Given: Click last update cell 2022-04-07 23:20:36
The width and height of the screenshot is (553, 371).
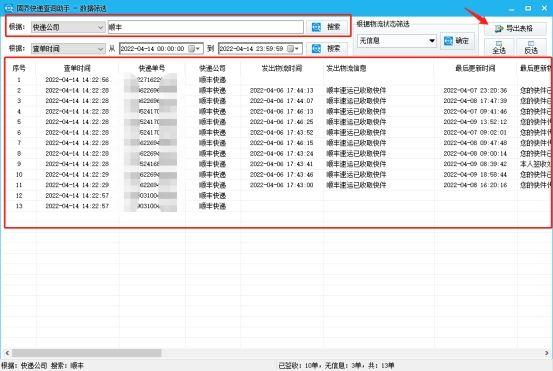Looking at the screenshot, I should (475, 90).
